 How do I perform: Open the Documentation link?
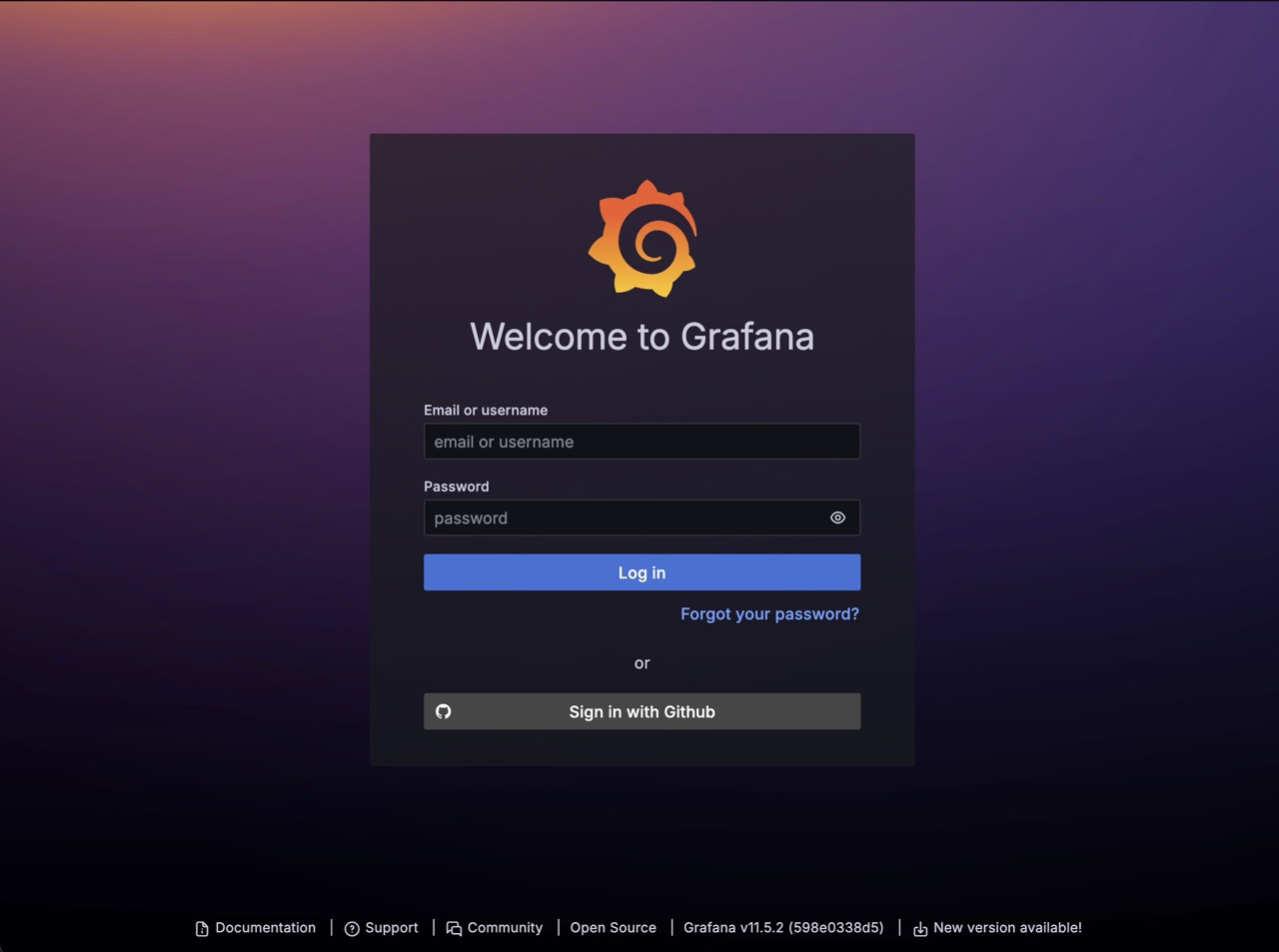coord(265,927)
